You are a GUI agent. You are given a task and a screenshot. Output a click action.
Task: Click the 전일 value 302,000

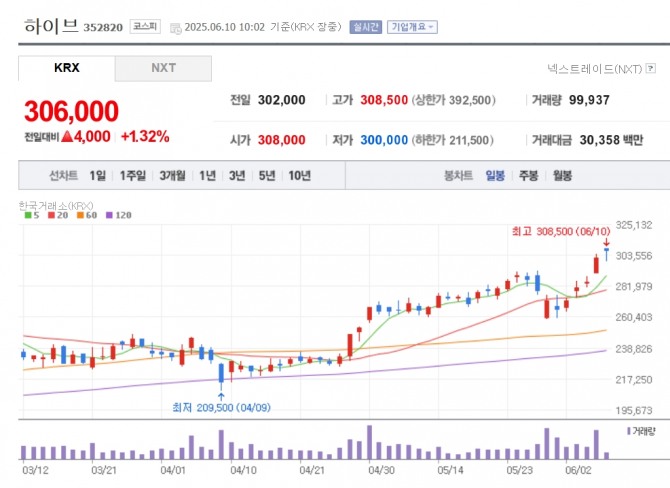tap(282, 100)
